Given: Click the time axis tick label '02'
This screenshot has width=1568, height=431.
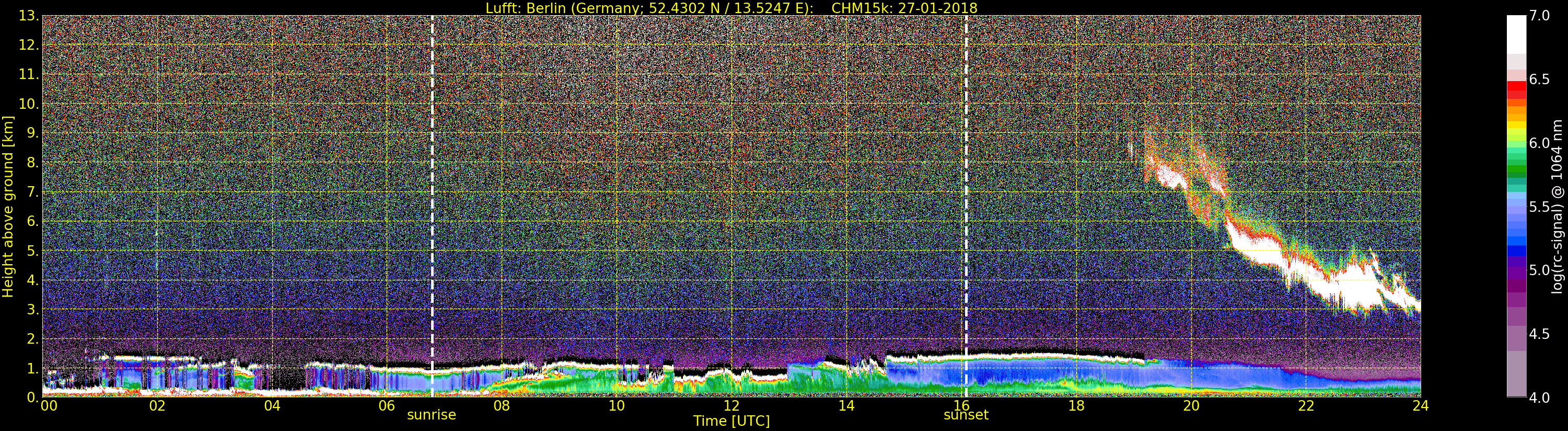Looking at the screenshot, I should (157, 406).
